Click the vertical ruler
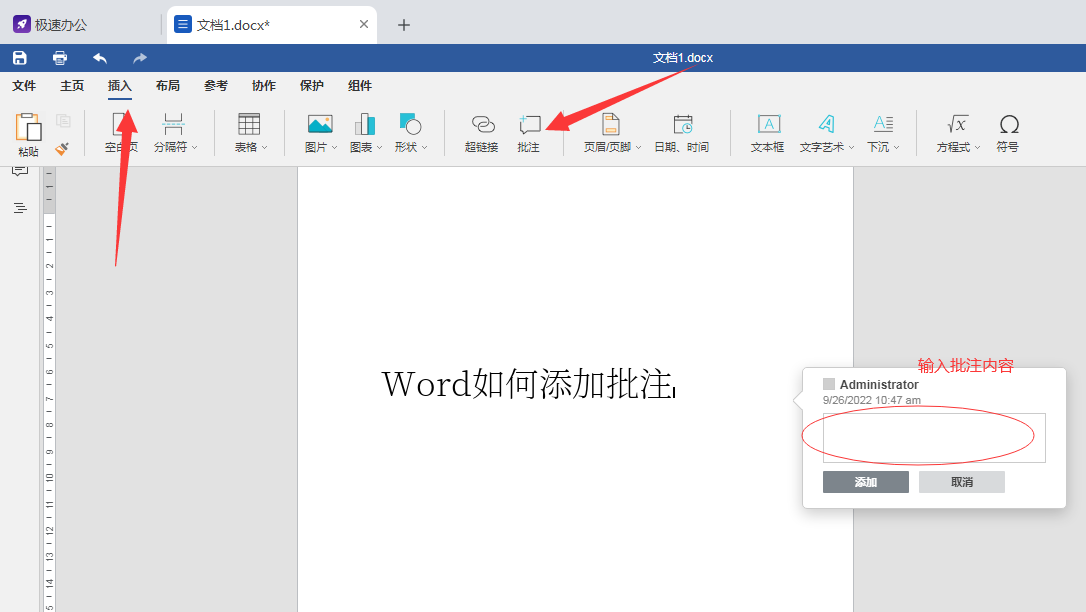Screen dimensions: 1086x612 click(x=49, y=389)
